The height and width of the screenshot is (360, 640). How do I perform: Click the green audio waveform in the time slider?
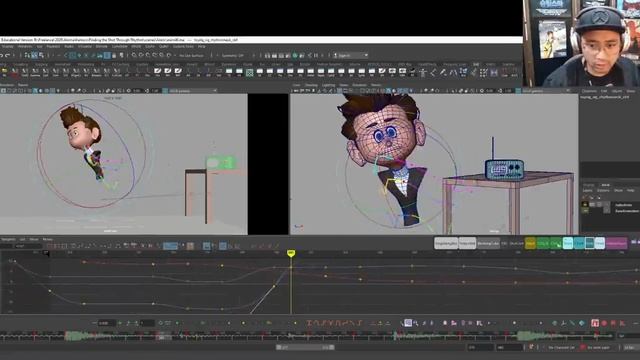tap(86, 336)
